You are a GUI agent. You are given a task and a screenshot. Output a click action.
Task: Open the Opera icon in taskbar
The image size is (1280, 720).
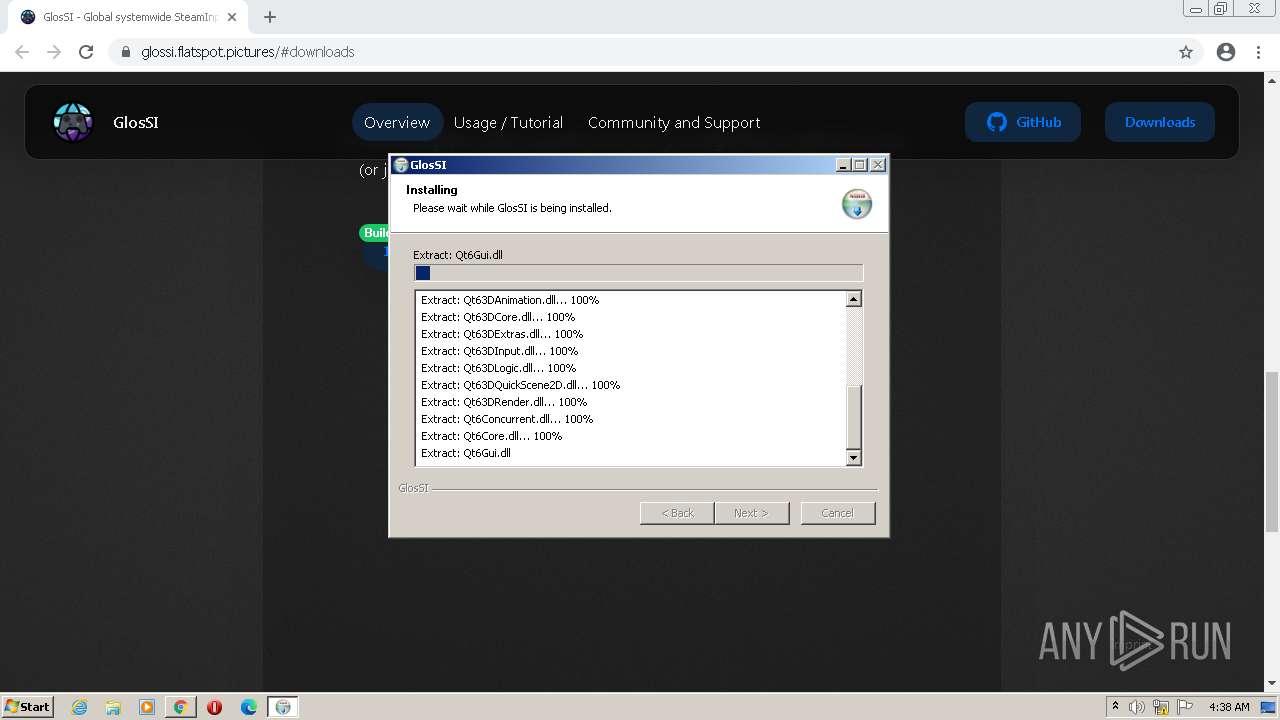click(x=214, y=707)
